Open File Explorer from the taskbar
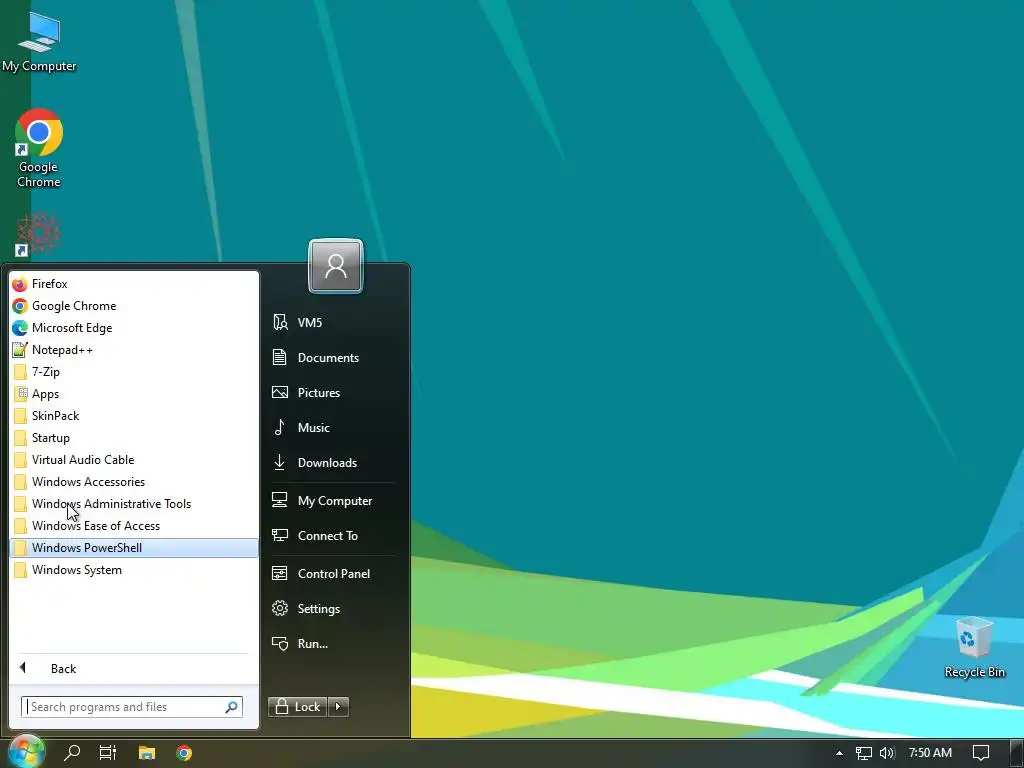The image size is (1024, 768). click(147, 753)
